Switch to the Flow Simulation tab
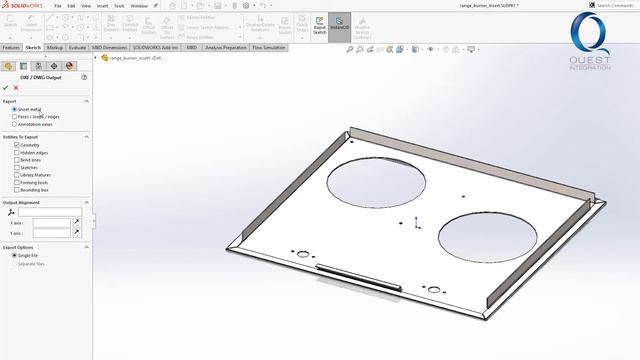Screen dimensions: 640x360 pyautogui.click(x=269, y=48)
